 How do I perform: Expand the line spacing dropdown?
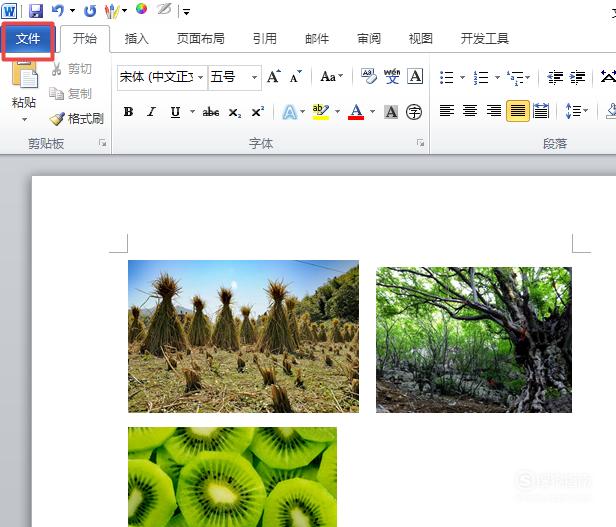coord(586,111)
